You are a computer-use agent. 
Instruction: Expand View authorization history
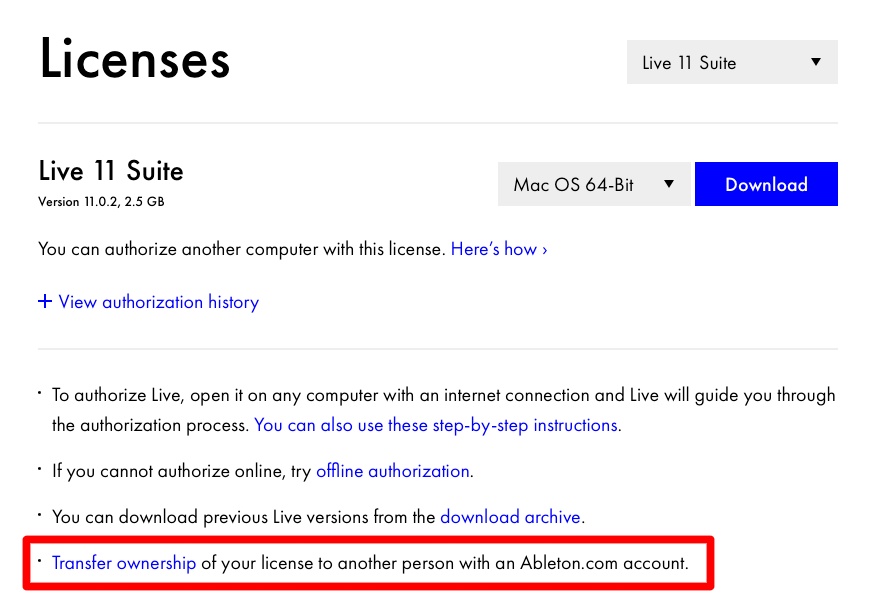158,302
